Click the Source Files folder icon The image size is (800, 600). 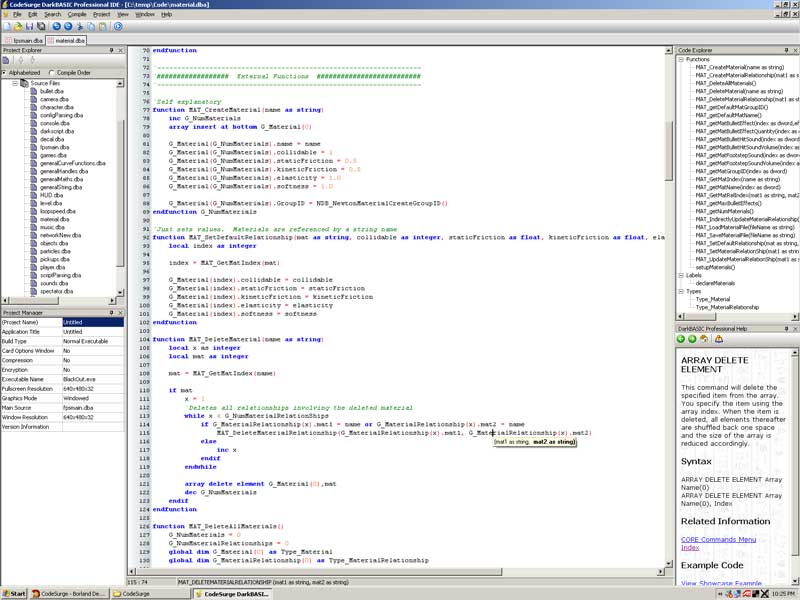pyautogui.click(x=24, y=83)
